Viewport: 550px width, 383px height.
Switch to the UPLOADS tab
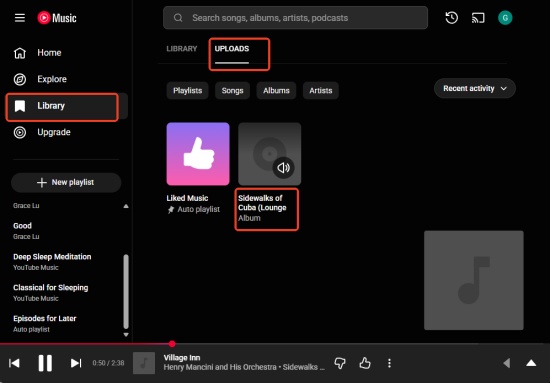click(232, 49)
